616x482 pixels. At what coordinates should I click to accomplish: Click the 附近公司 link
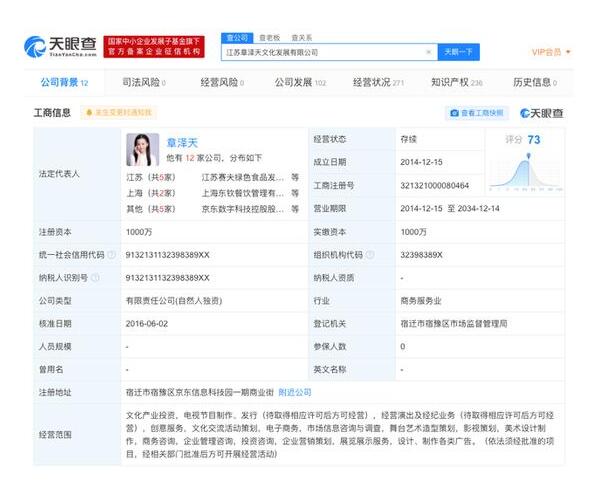295,392
